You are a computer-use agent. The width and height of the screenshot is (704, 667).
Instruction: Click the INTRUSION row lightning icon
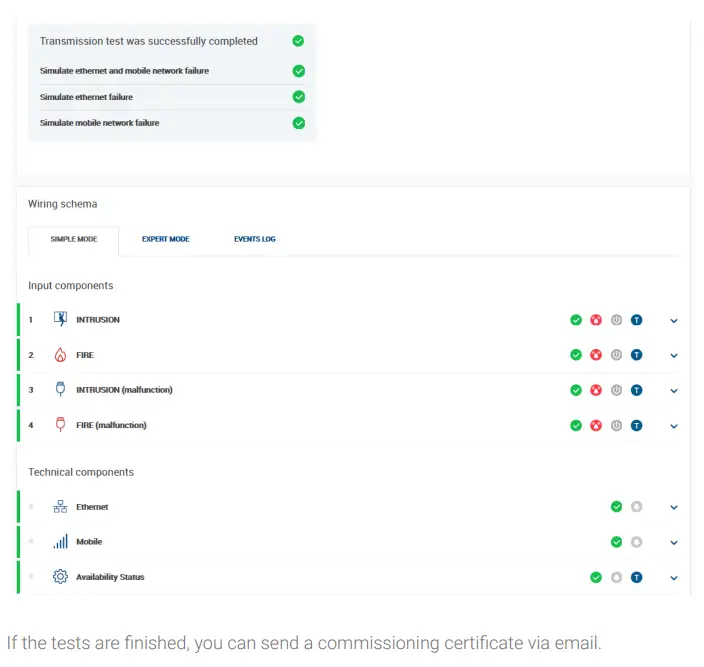60,320
